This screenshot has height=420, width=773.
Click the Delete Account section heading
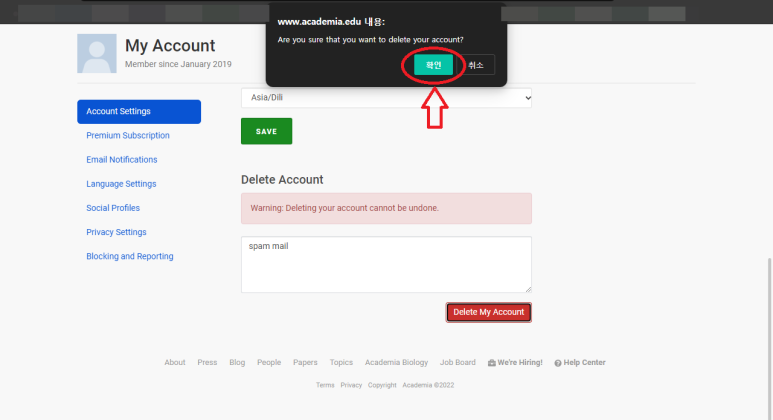pyautogui.click(x=282, y=179)
